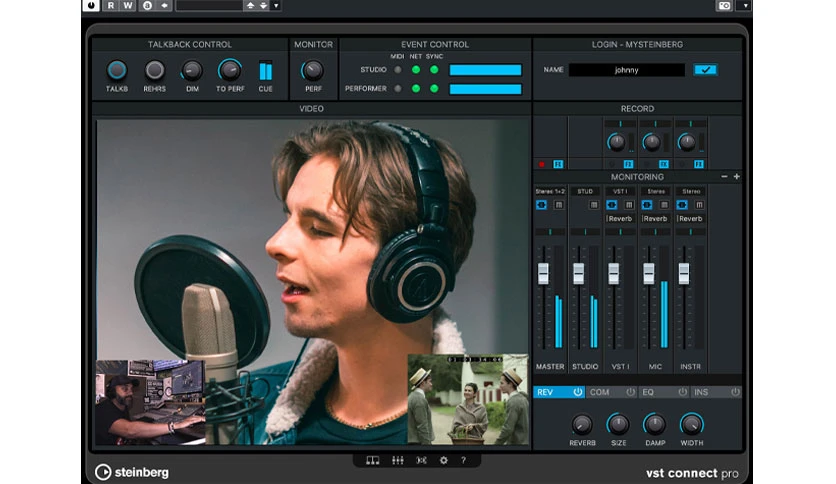Image resolution: width=836 pixels, height=484 pixels.
Task: Open the MIC channel Stereo selector
Action: [x=655, y=191]
